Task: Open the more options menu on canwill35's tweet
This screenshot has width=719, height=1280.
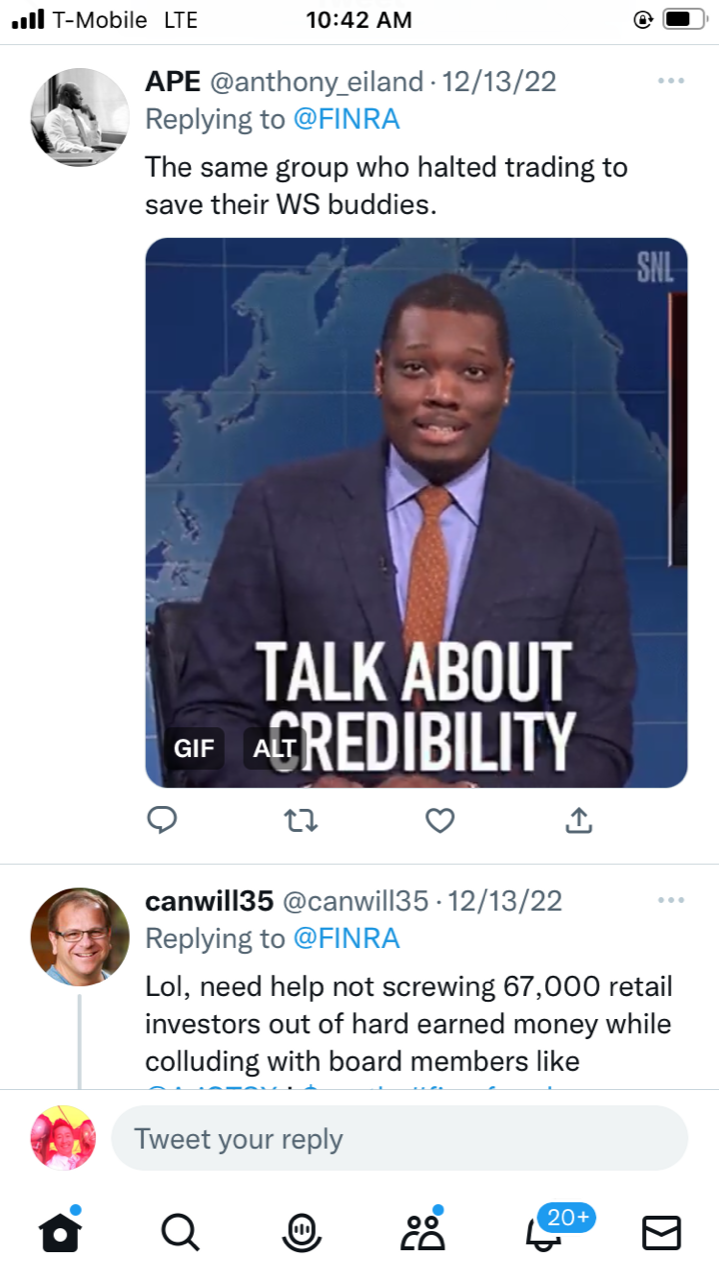Action: 670,899
